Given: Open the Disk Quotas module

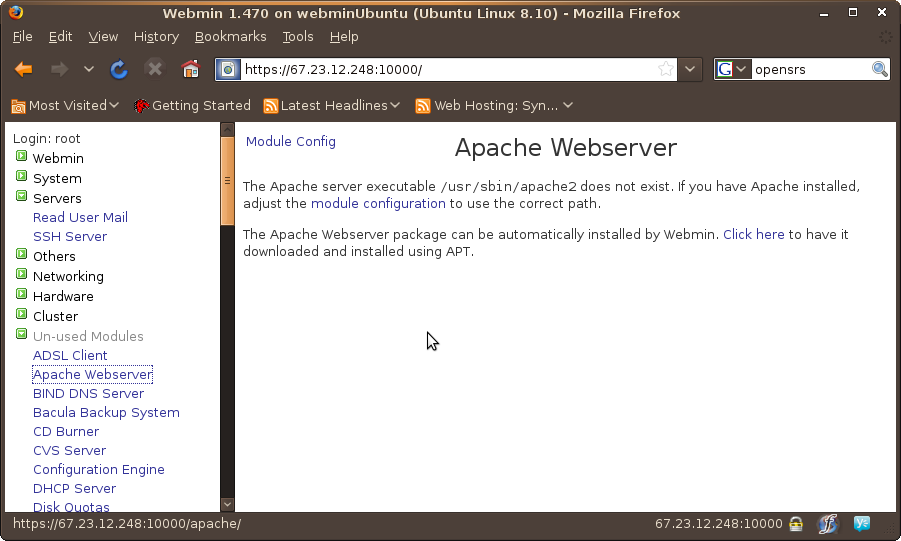Looking at the screenshot, I should click(71, 507).
